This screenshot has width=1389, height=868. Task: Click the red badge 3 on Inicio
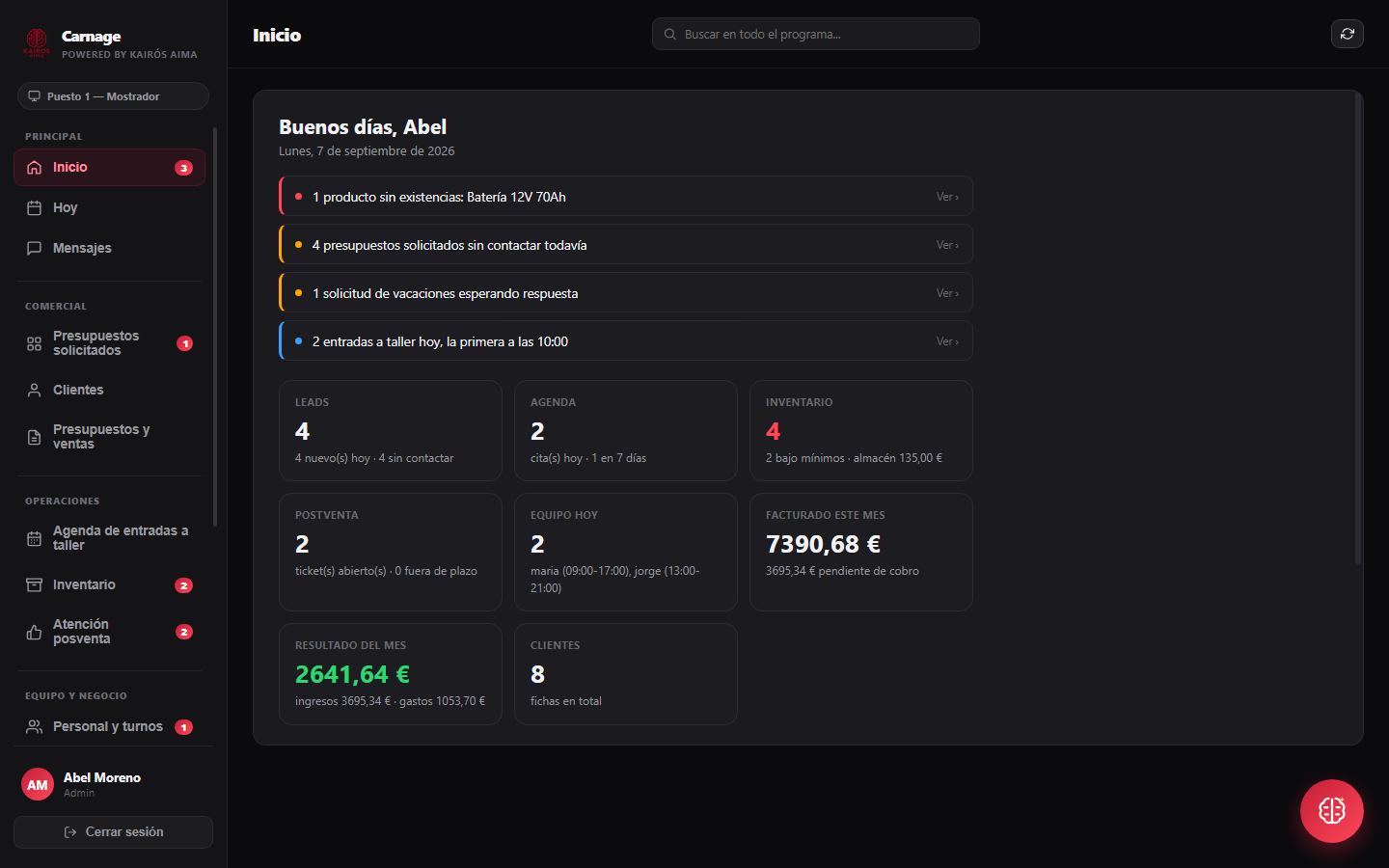pos(184,168)
